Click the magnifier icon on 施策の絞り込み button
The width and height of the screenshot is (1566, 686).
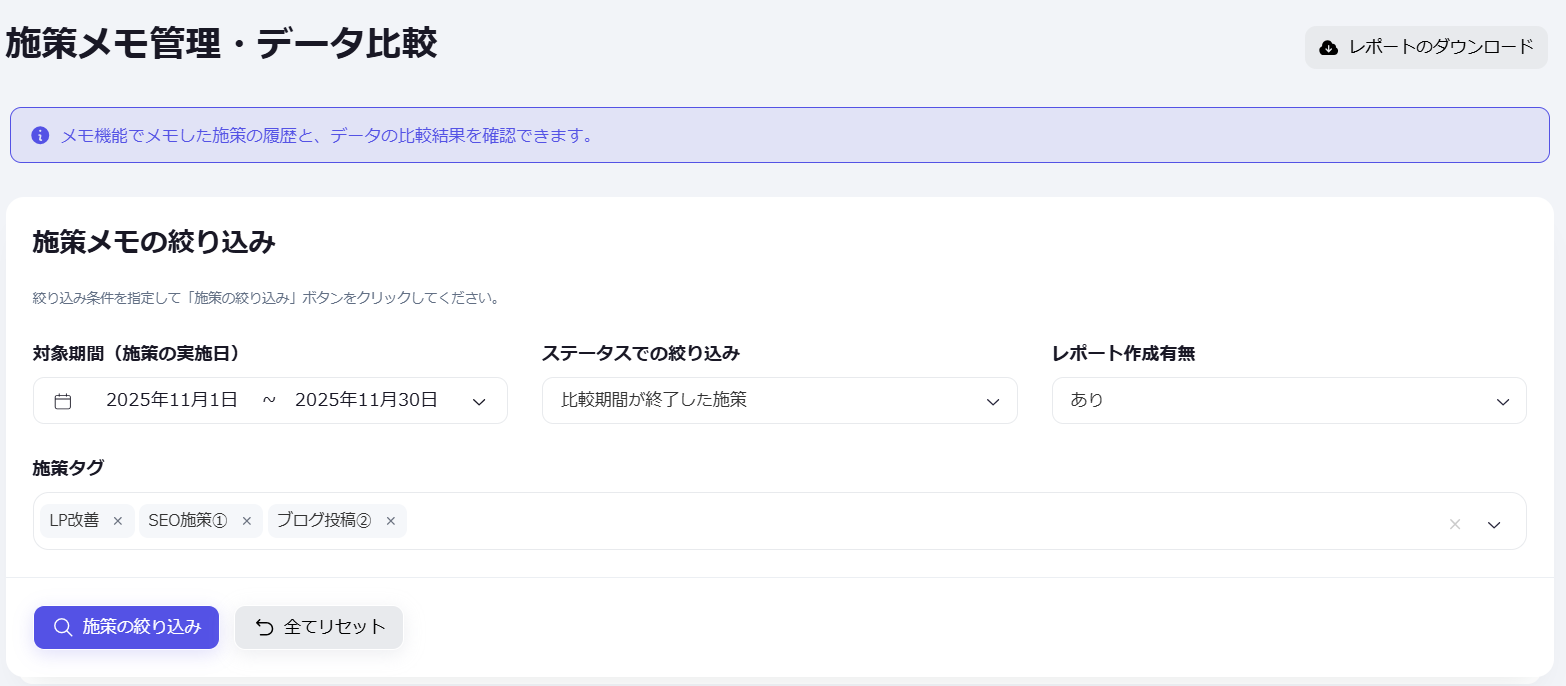tap(62, 627)
